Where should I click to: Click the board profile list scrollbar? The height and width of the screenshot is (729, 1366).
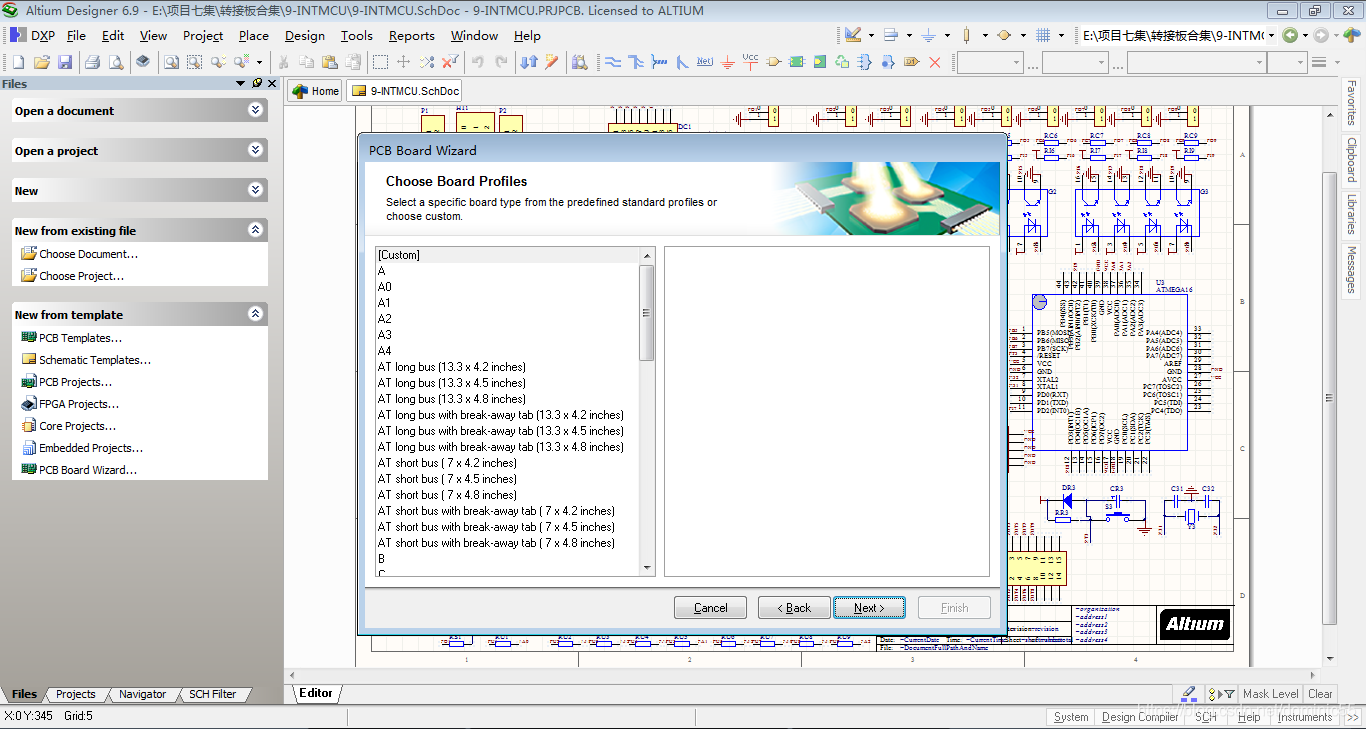pyautogui.click(x=648, y=312)
